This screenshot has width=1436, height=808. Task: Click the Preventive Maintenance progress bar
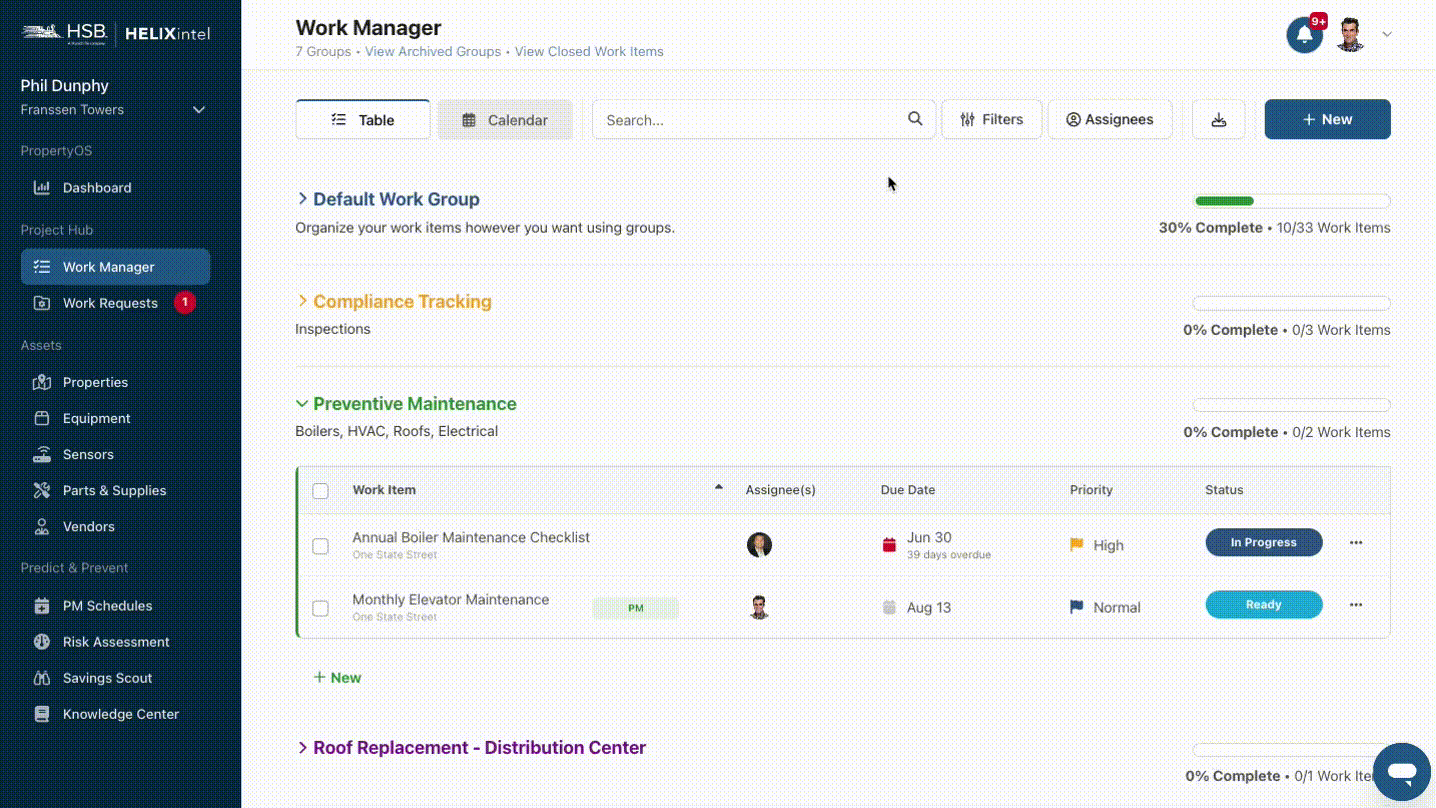tap(1291, 405)
